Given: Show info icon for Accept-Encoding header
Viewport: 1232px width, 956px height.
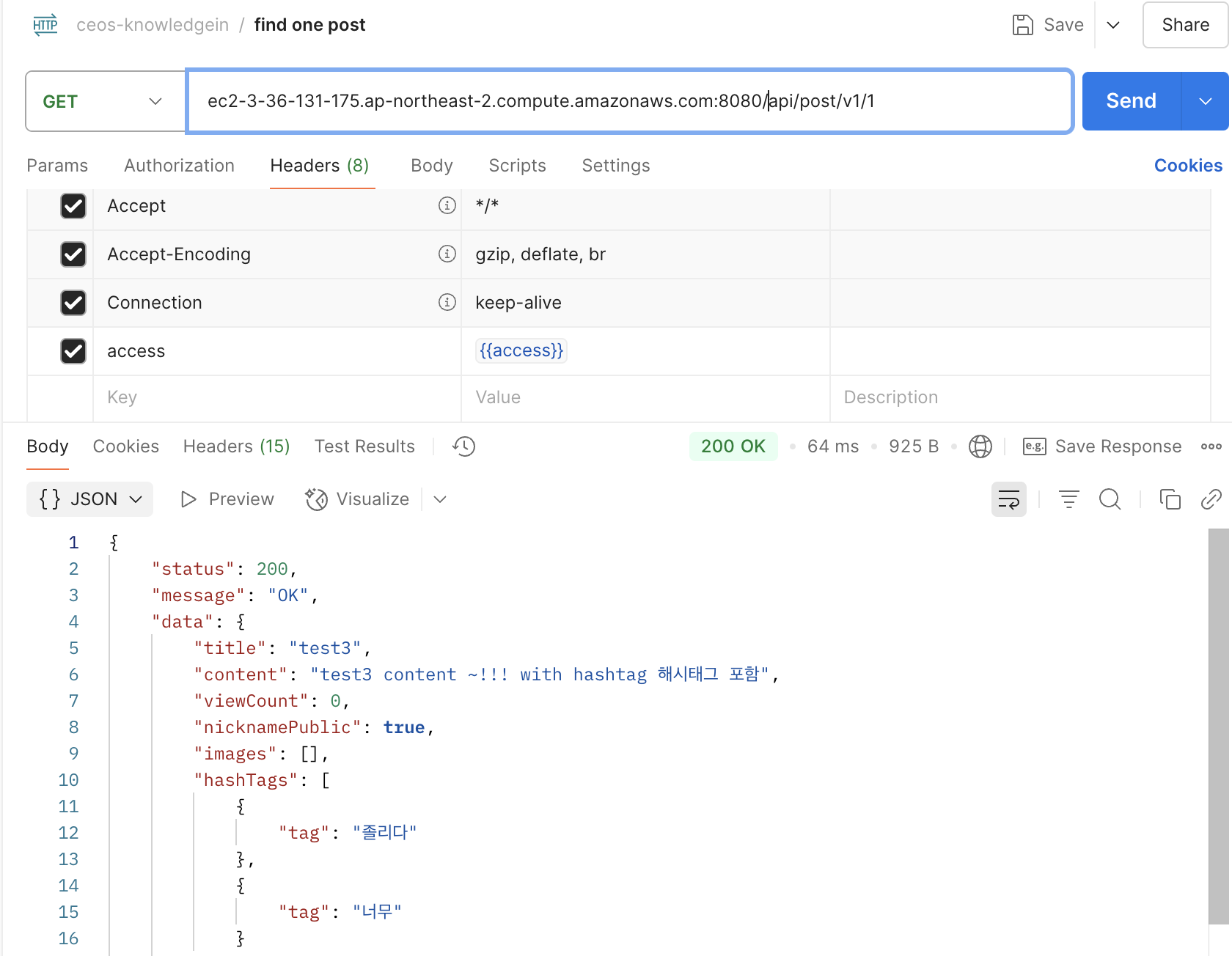Looking at the screenshot, I should [447, 254].
